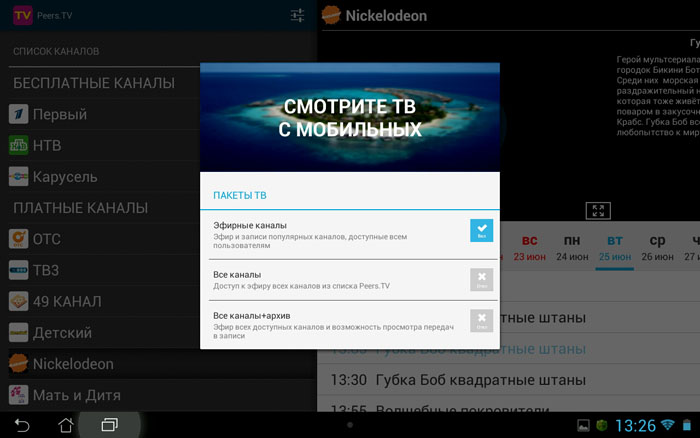Open the Peers.TV settings sliders icon
700x438 pixels.
[297, 16]
